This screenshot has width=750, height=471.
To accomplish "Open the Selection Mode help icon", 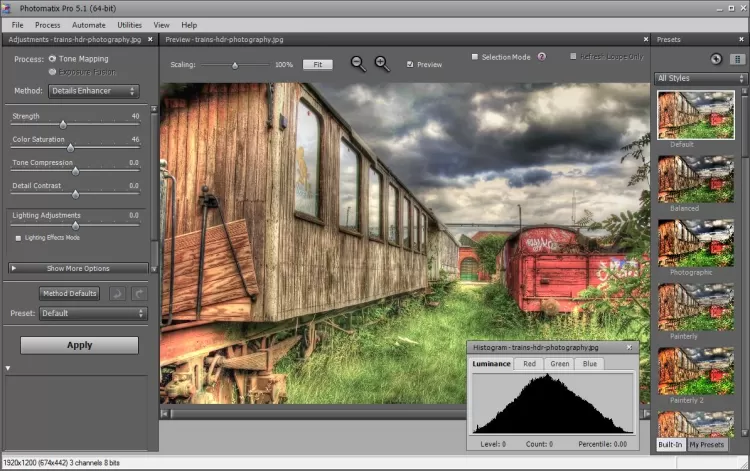I will 541,57.
